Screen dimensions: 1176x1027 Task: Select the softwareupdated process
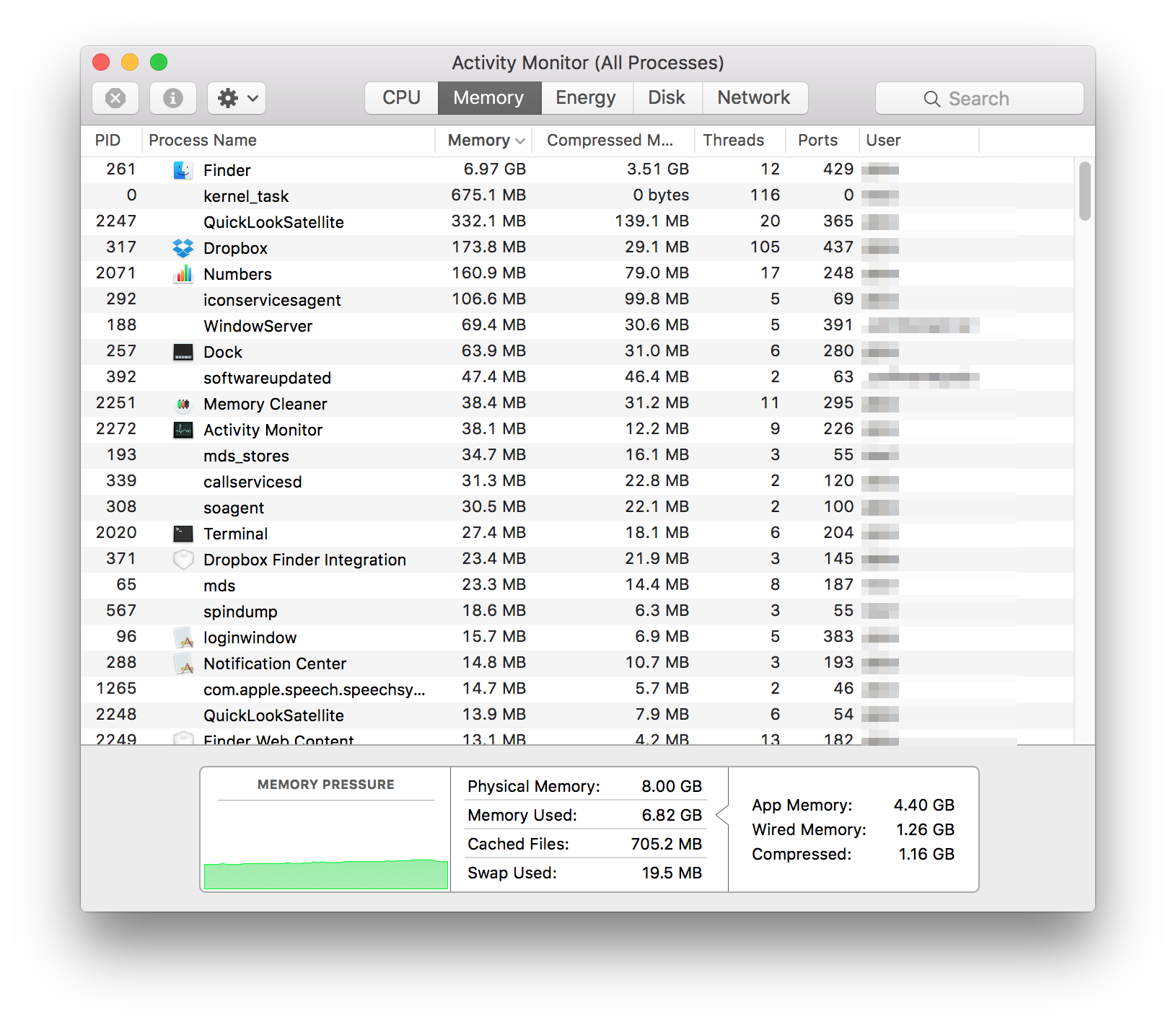pos(577,378)
